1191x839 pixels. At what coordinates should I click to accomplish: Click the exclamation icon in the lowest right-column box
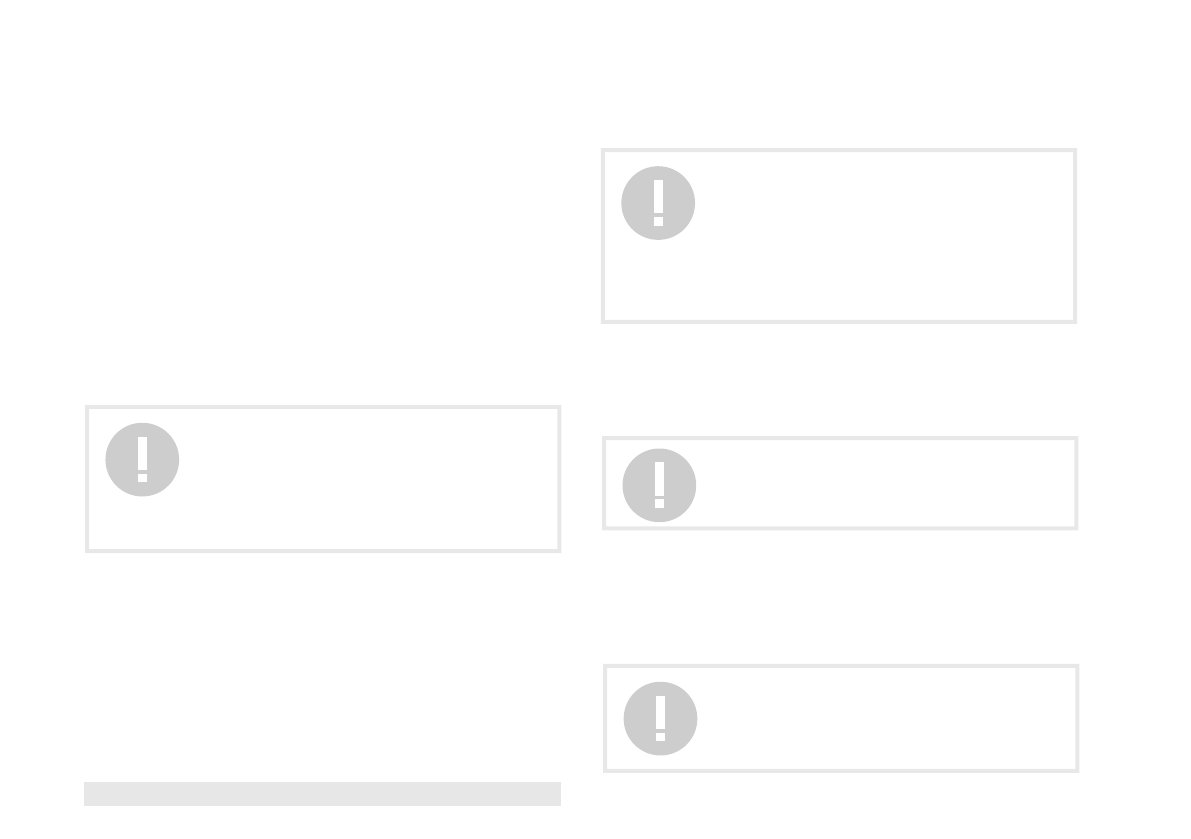[x=660, y=718]
